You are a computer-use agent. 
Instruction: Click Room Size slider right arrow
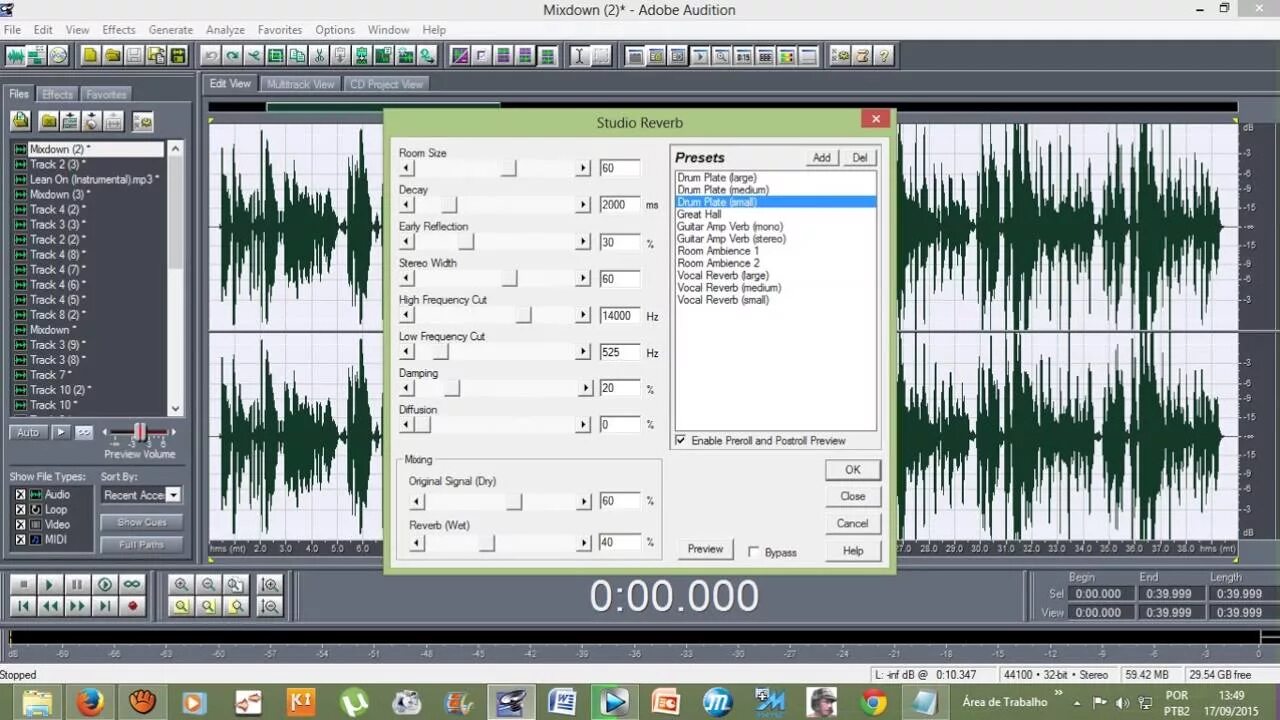point(583,168)
